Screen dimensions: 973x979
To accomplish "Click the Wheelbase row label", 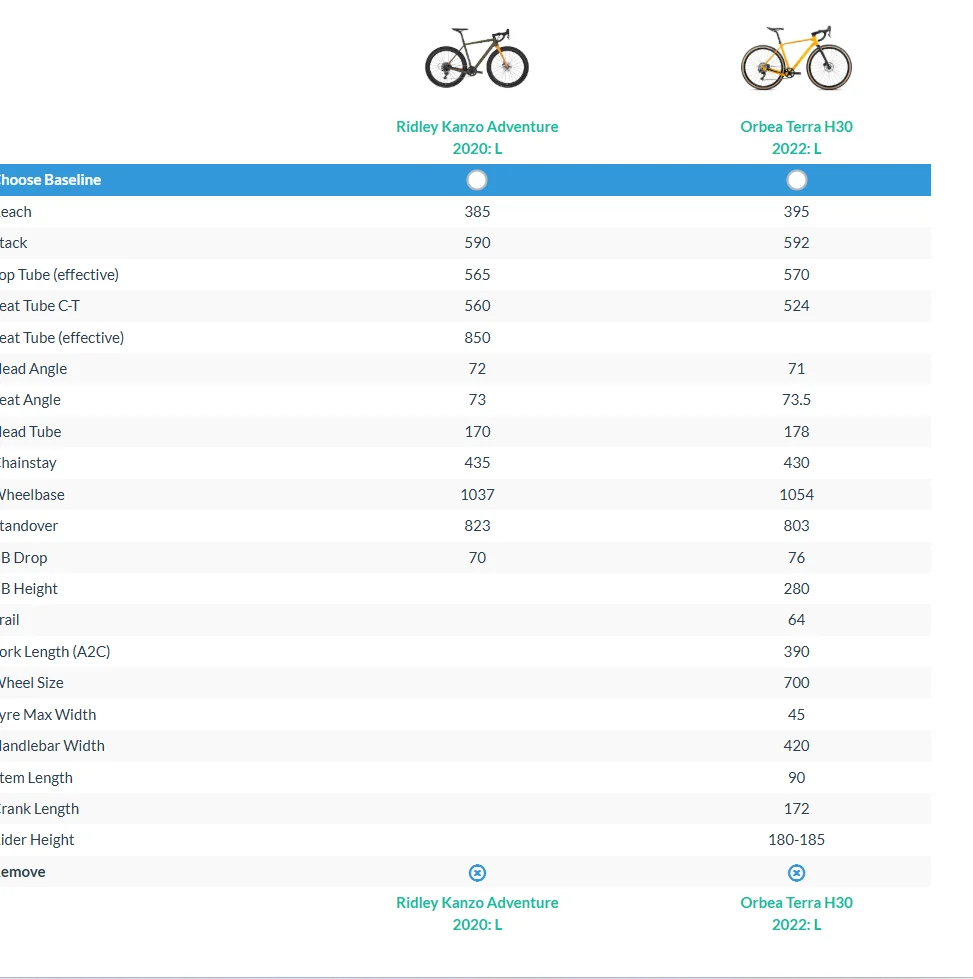I will click(x=32, y=495).
